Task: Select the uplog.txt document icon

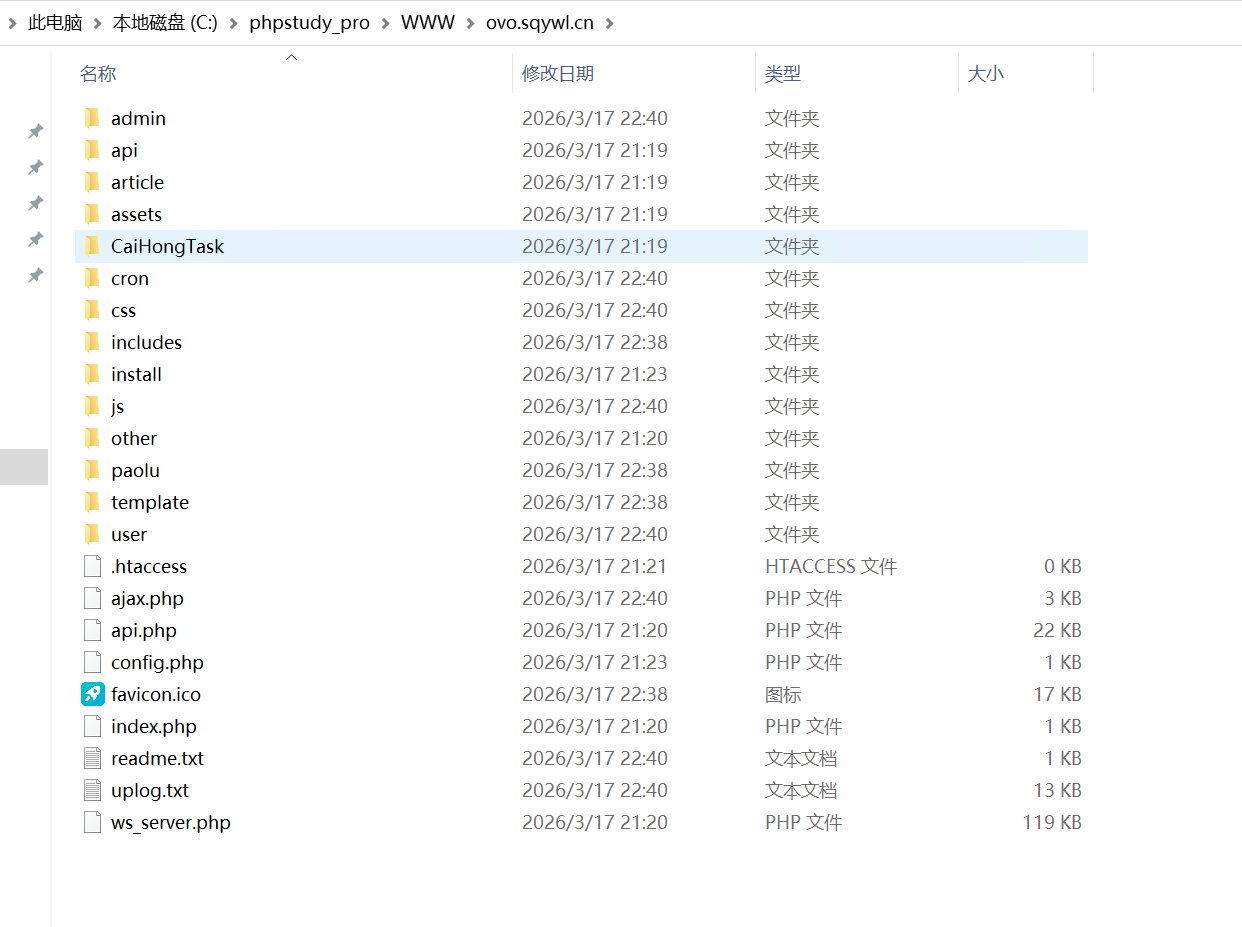Action: point(92,790)
